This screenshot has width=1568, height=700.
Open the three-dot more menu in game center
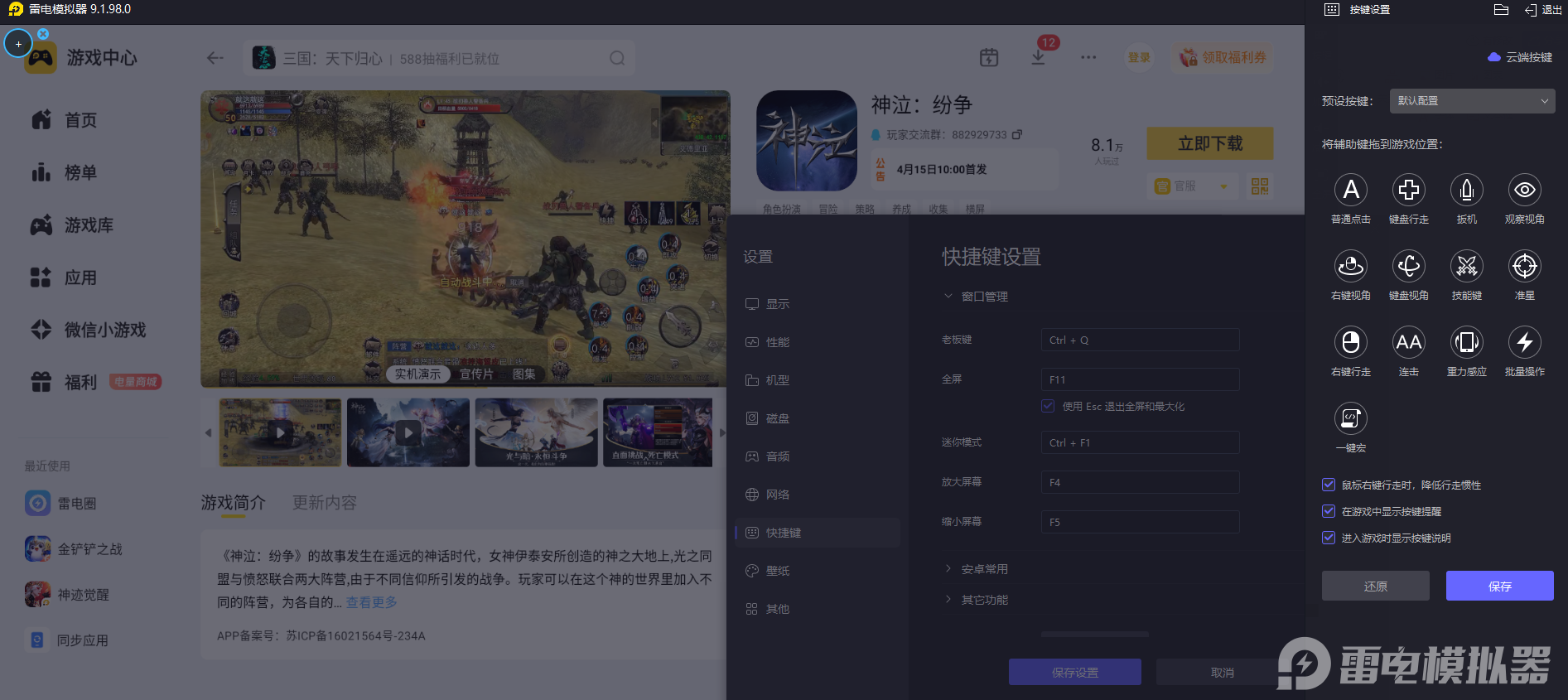coord(1088,57)
